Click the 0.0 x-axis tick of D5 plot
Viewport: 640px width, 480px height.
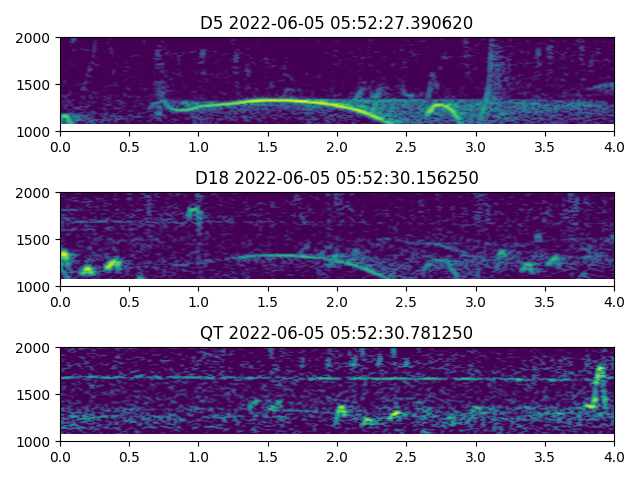point(60,146)
